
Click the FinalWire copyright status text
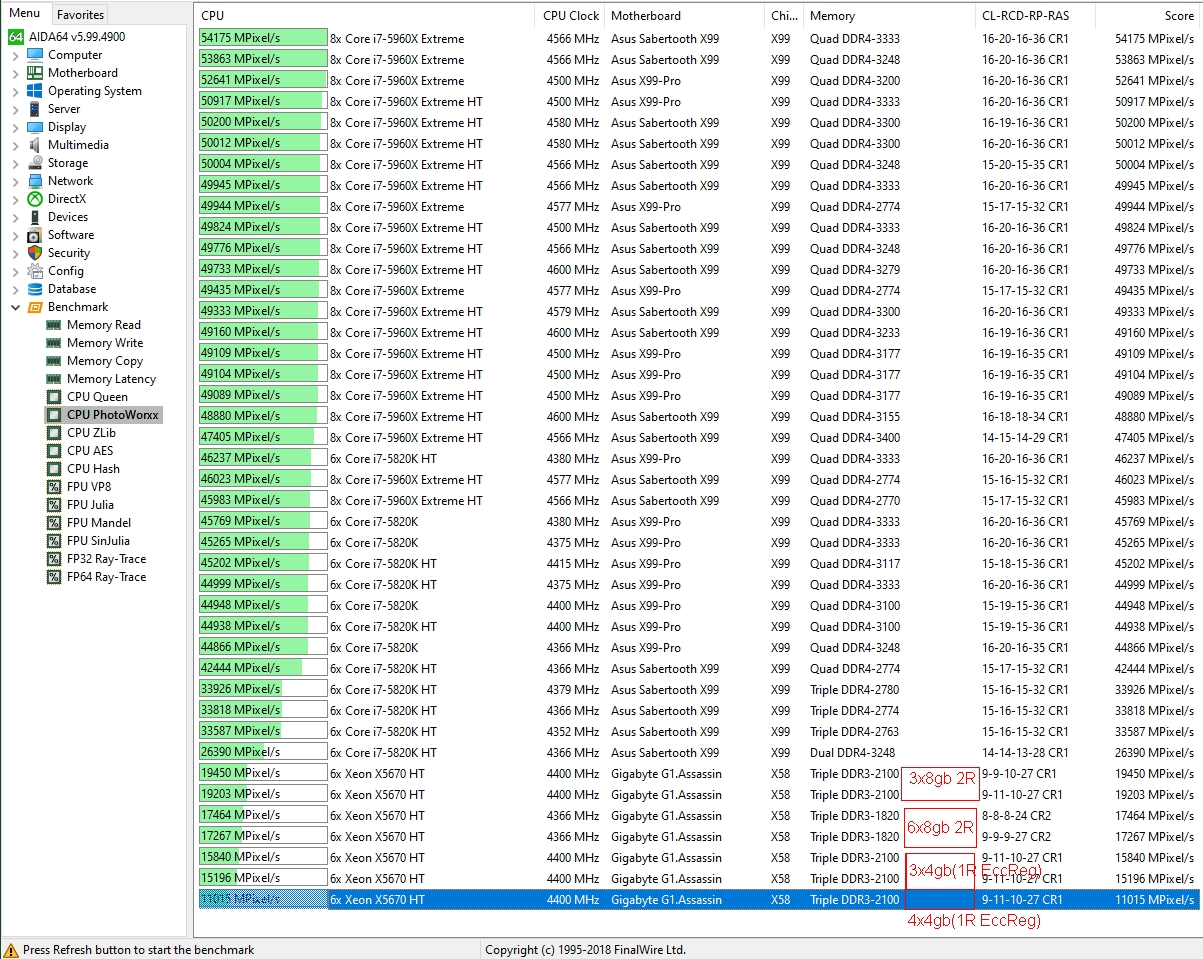[585, 950]
